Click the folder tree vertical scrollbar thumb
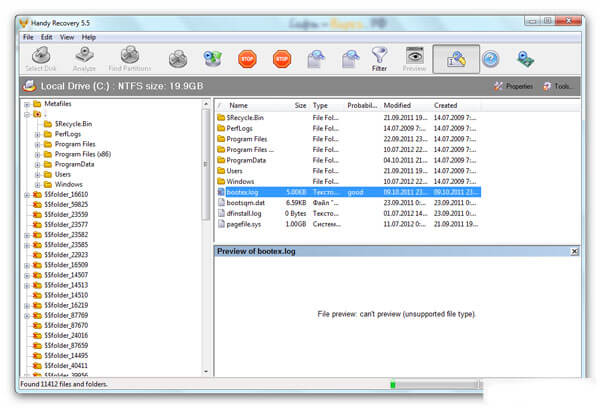The height and width of the screenshot is (408, 600). 205,164
